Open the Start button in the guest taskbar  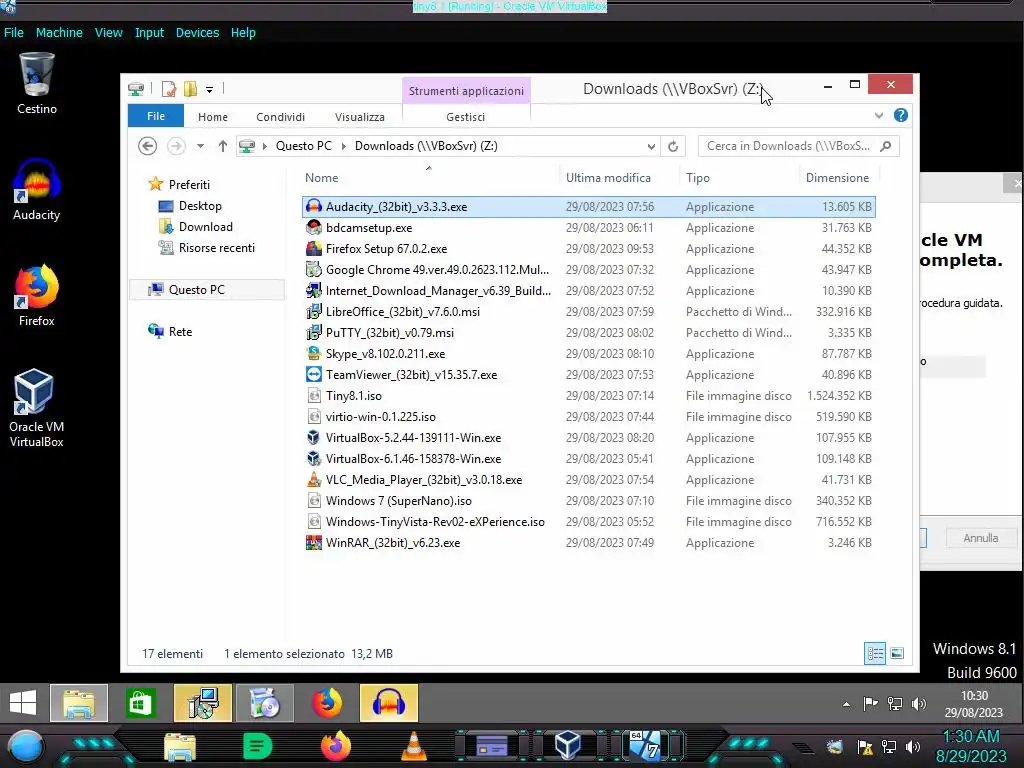(x=23, y=703)
